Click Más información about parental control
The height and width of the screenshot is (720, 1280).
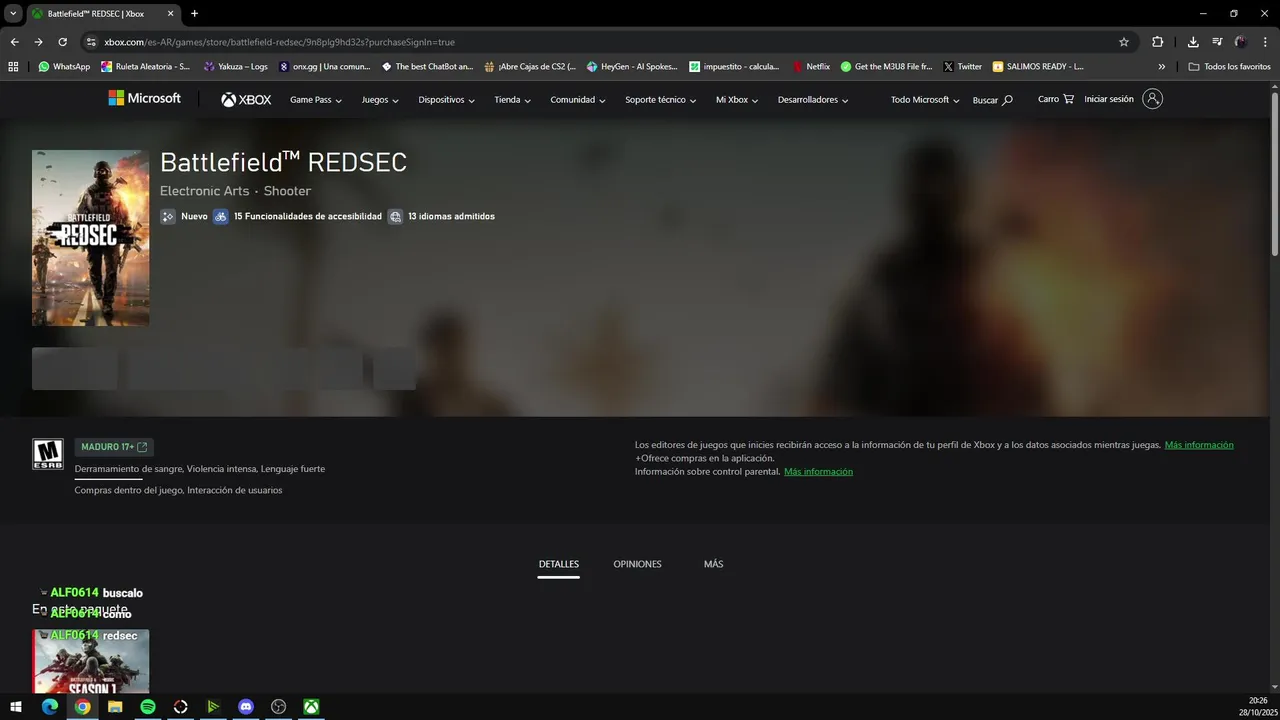coord(818,471)
